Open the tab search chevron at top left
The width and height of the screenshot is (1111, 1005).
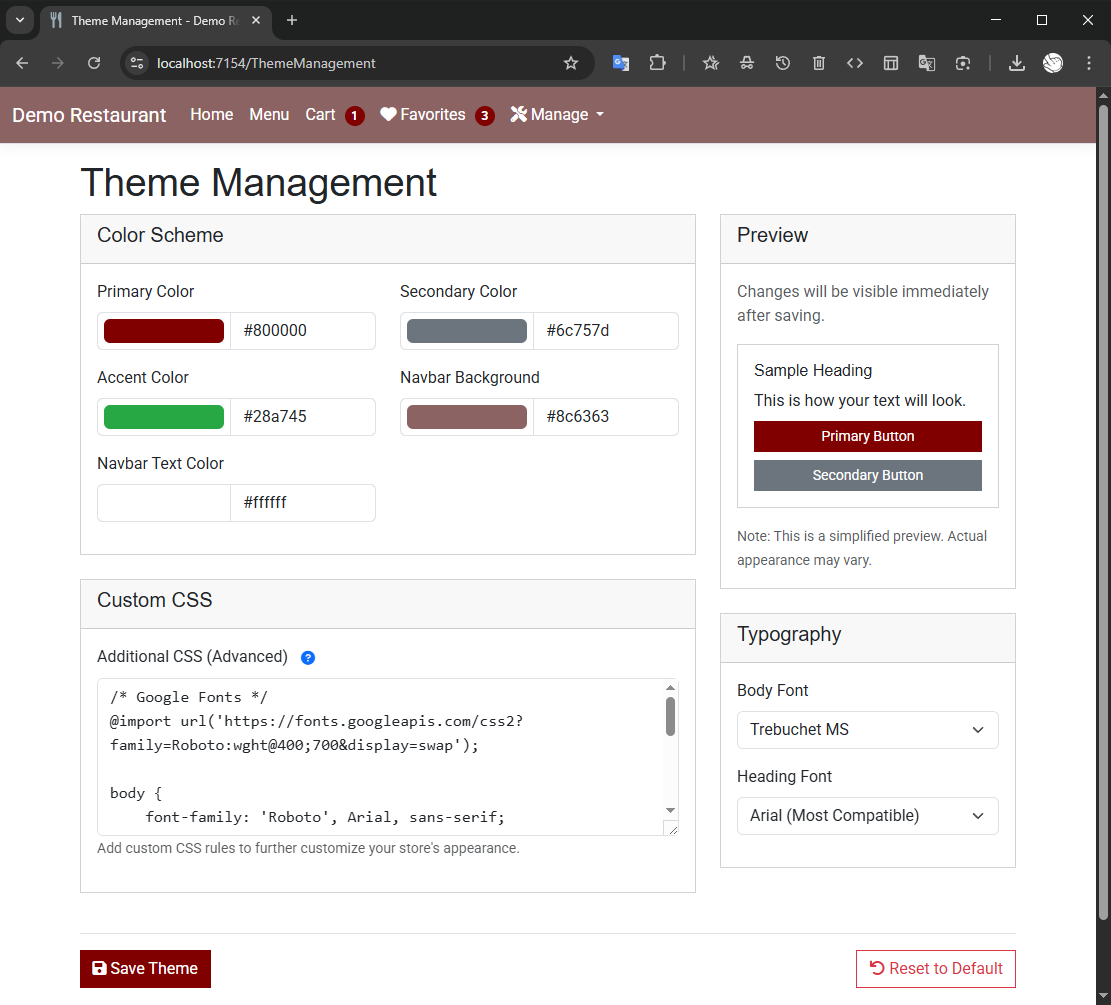[x=20, y=21]
